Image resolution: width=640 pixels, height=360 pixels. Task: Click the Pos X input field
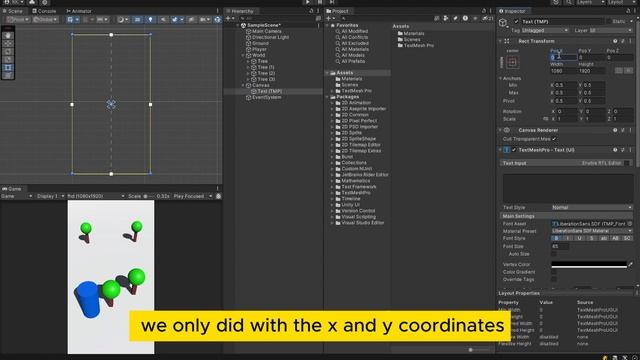click(564, 58)
